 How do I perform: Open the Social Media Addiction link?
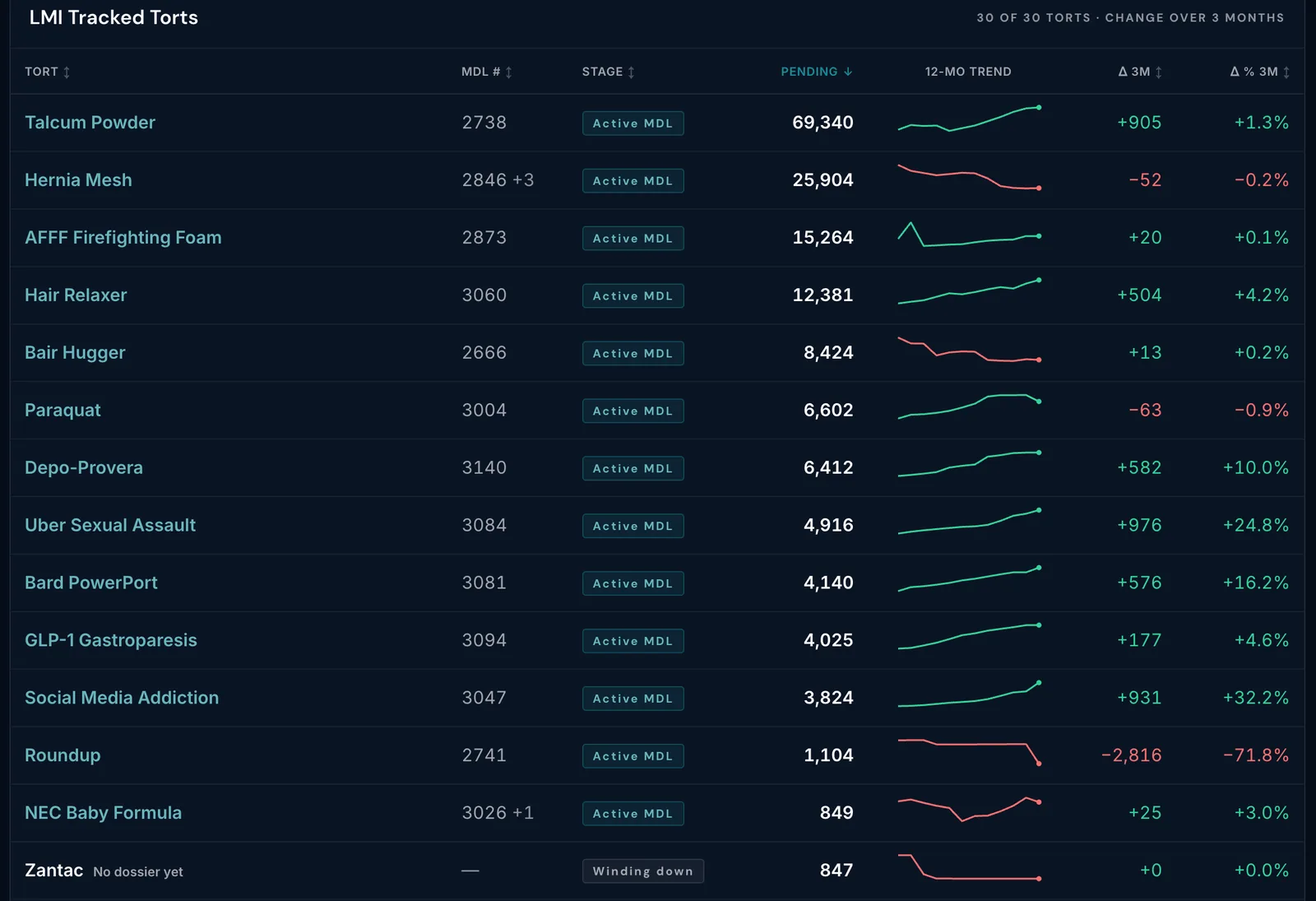[122, 698]
